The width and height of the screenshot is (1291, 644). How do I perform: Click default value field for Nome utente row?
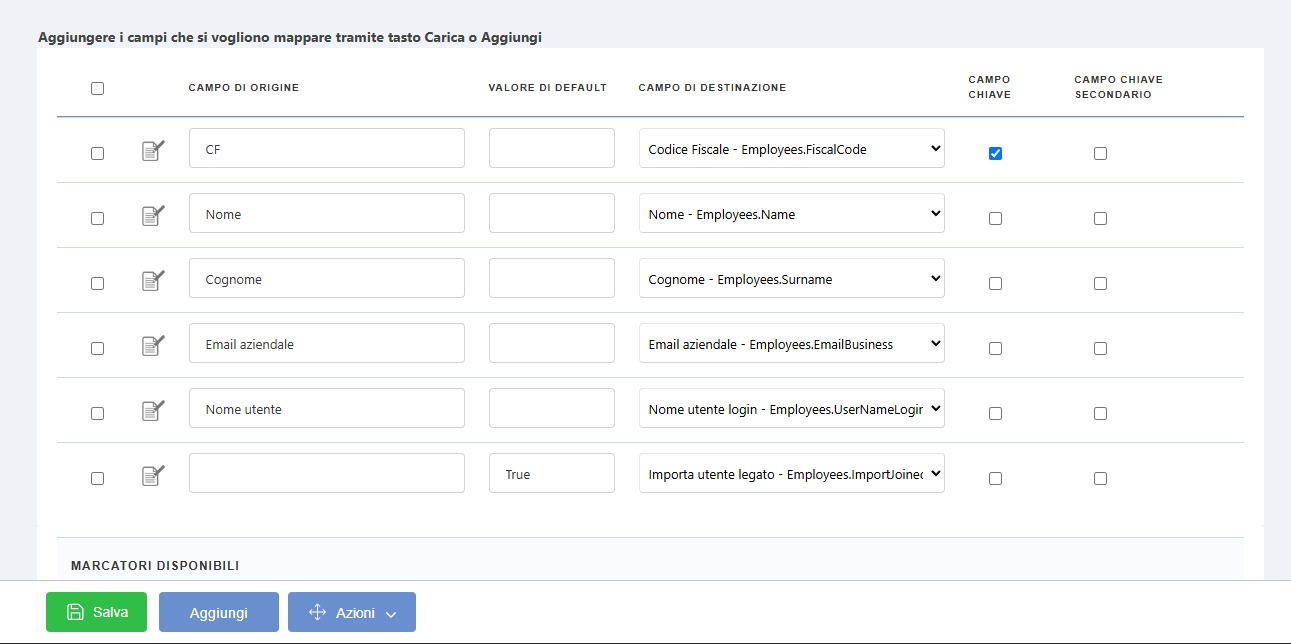click(552, 408)
